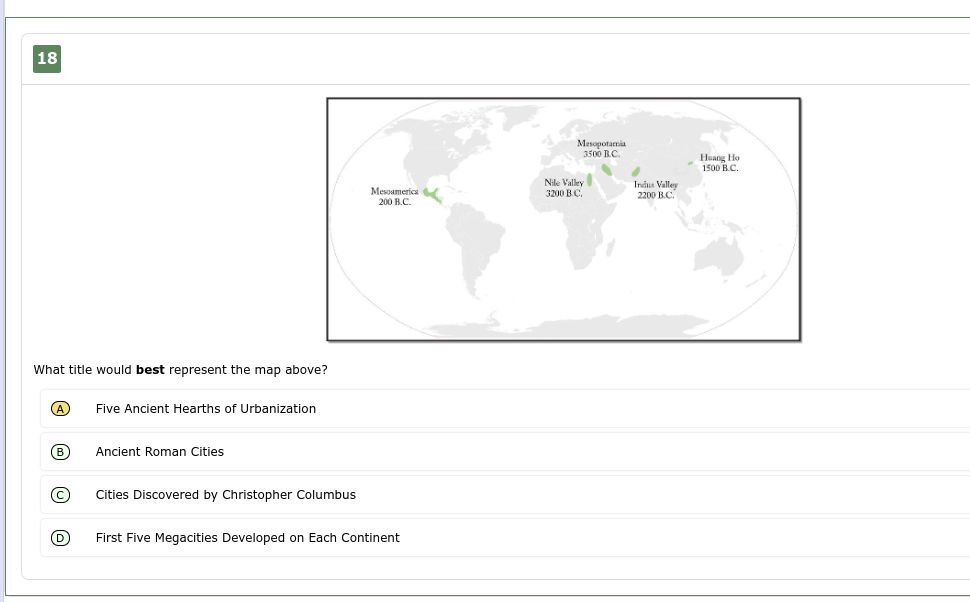Select answer choice A radio button
The height and width of the screenshot is (602, 970).
coord(60,409)
